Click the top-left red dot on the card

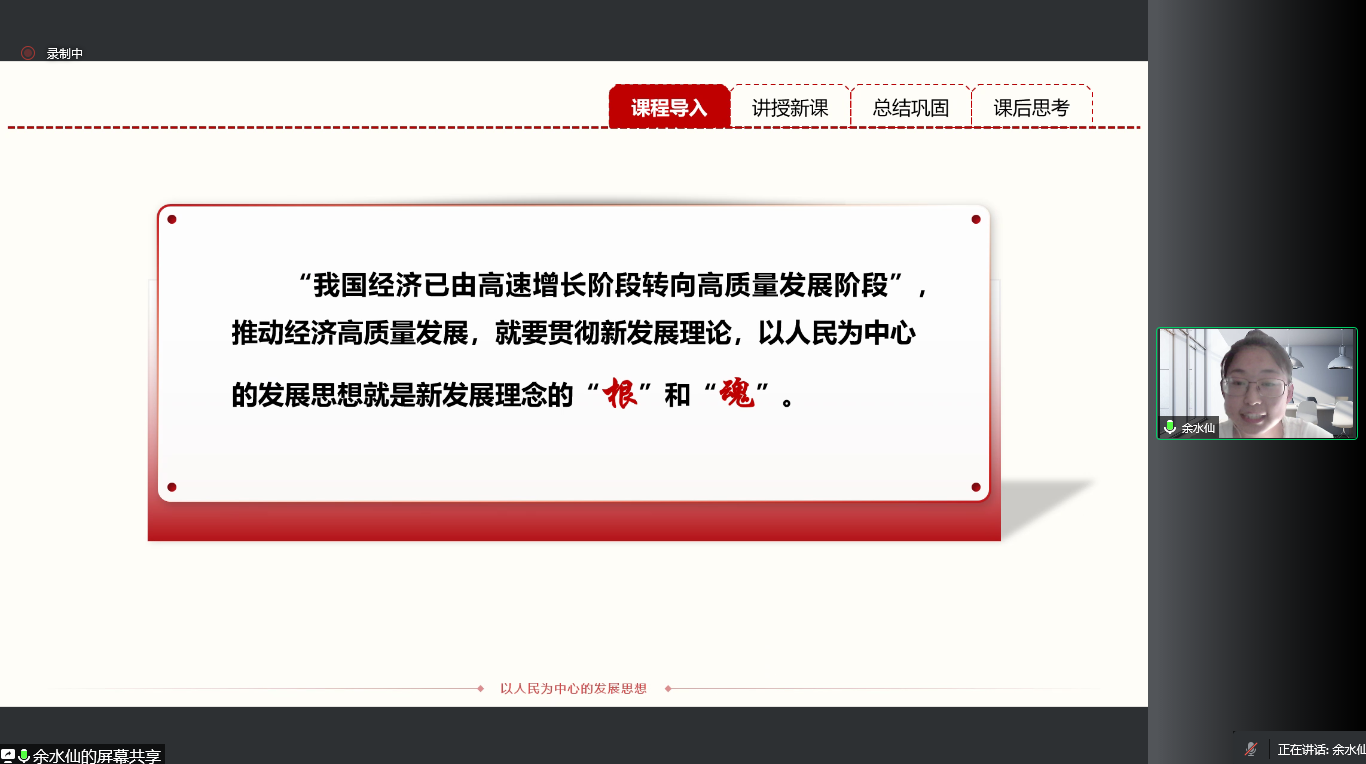[x=172, y=219]
